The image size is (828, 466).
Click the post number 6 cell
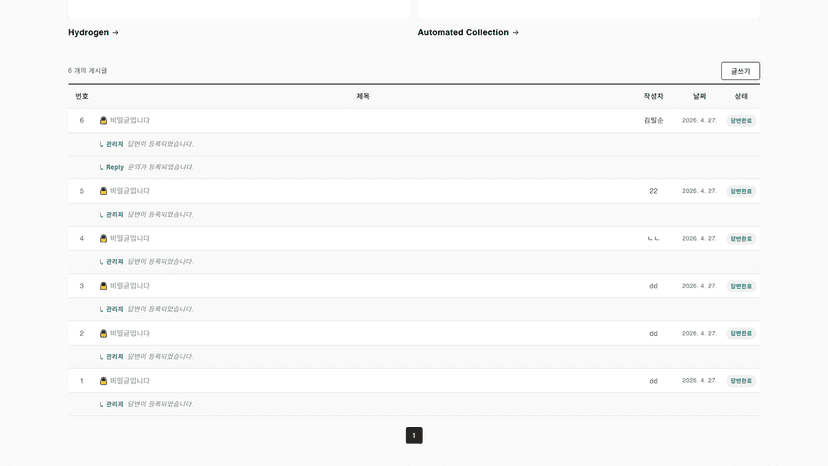point(82,120)
